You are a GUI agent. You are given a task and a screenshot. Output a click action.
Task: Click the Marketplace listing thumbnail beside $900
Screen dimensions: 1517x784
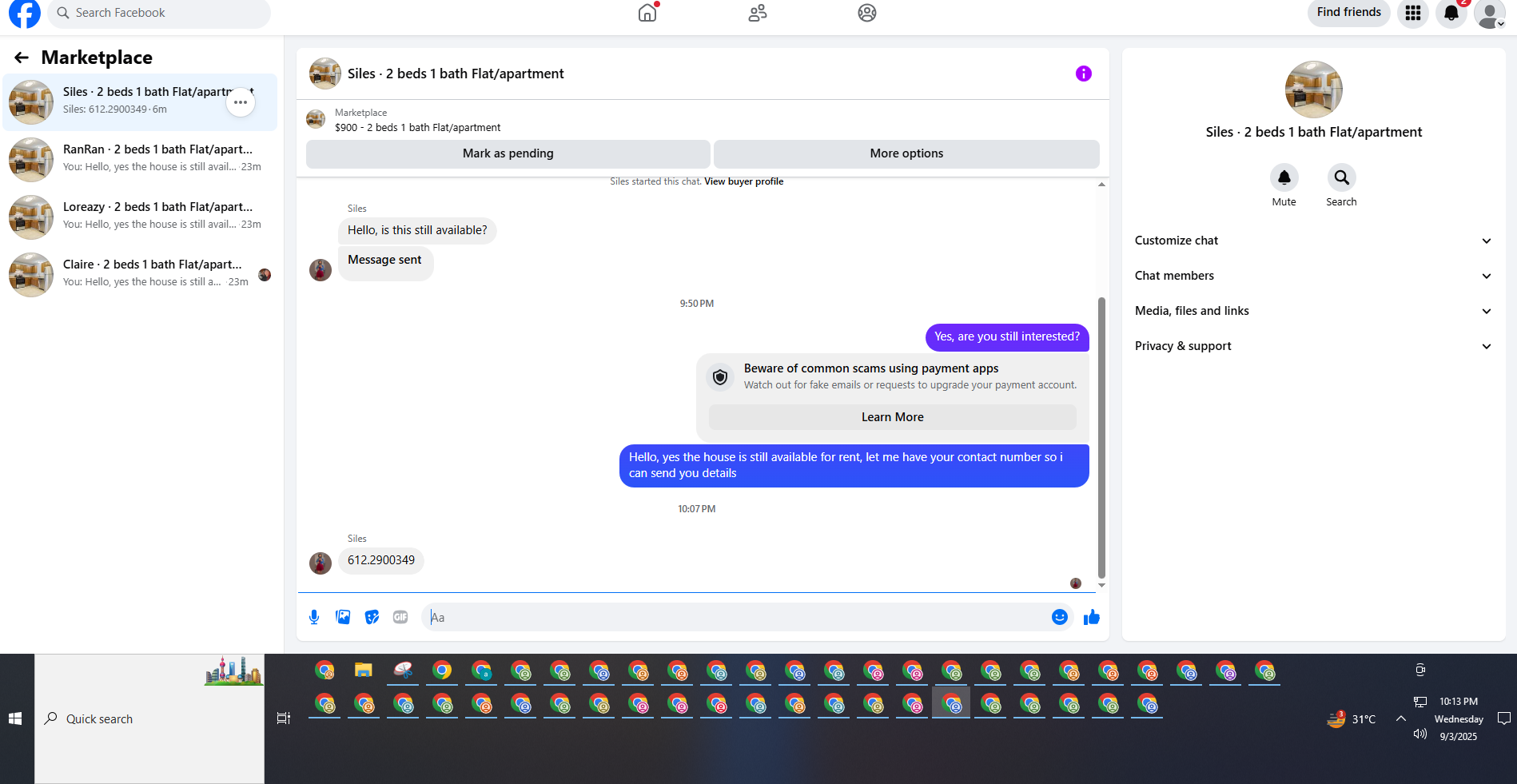coord(316,120)
